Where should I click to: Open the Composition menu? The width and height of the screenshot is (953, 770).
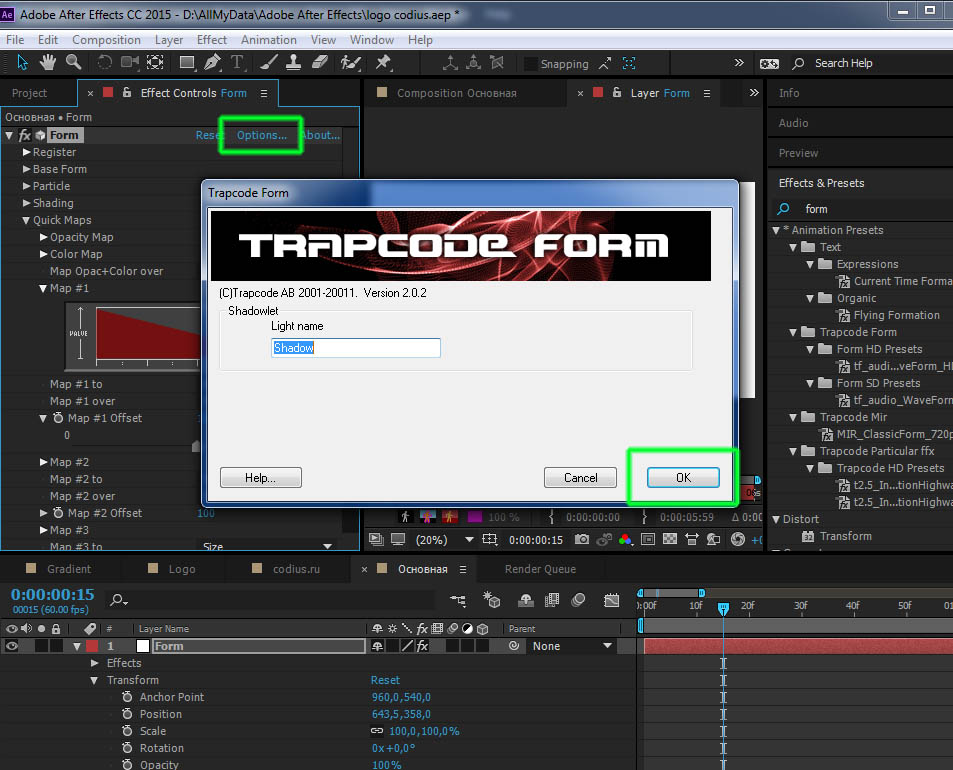pos(106,40)
